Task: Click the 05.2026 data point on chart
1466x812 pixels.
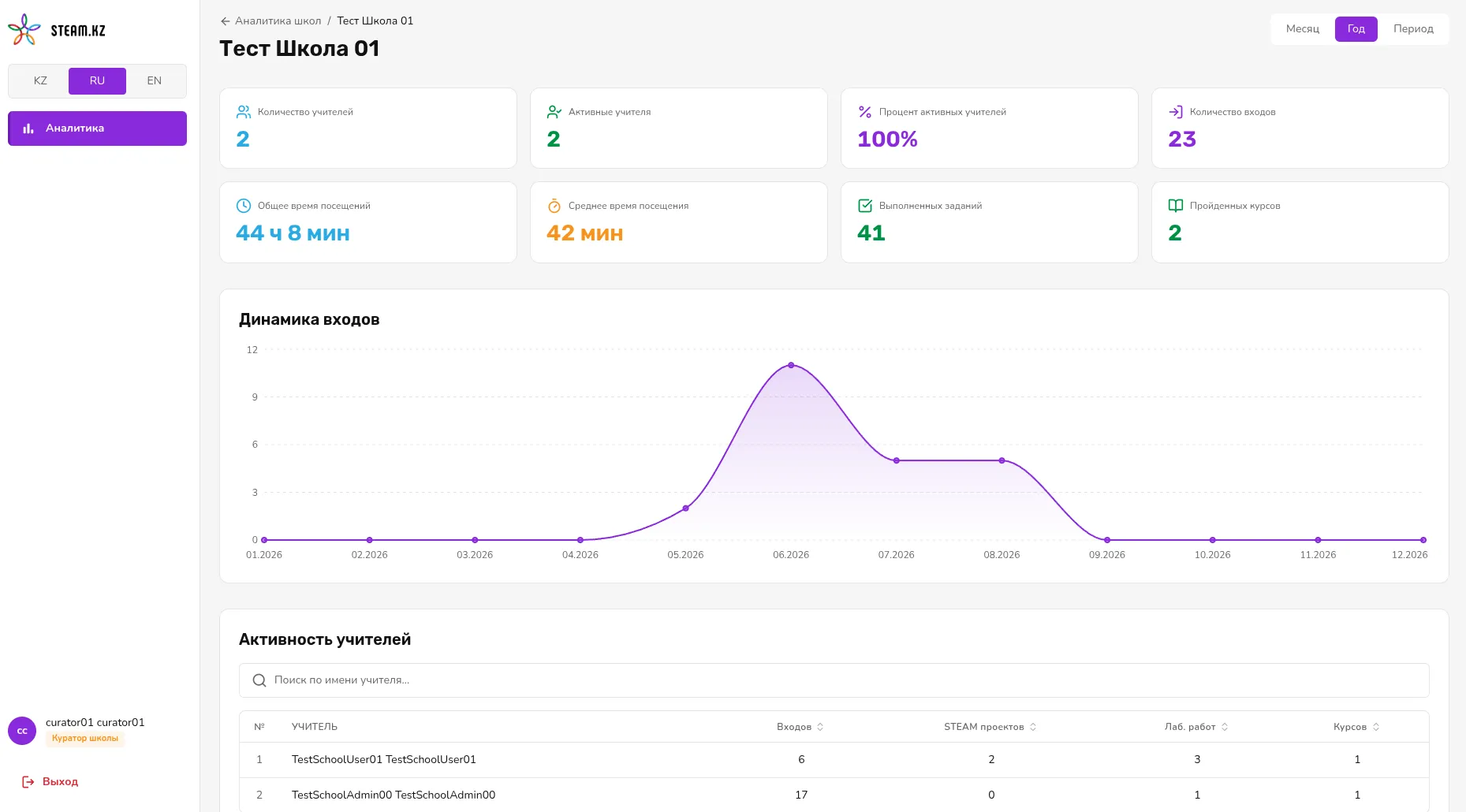Action: [685, 508]
